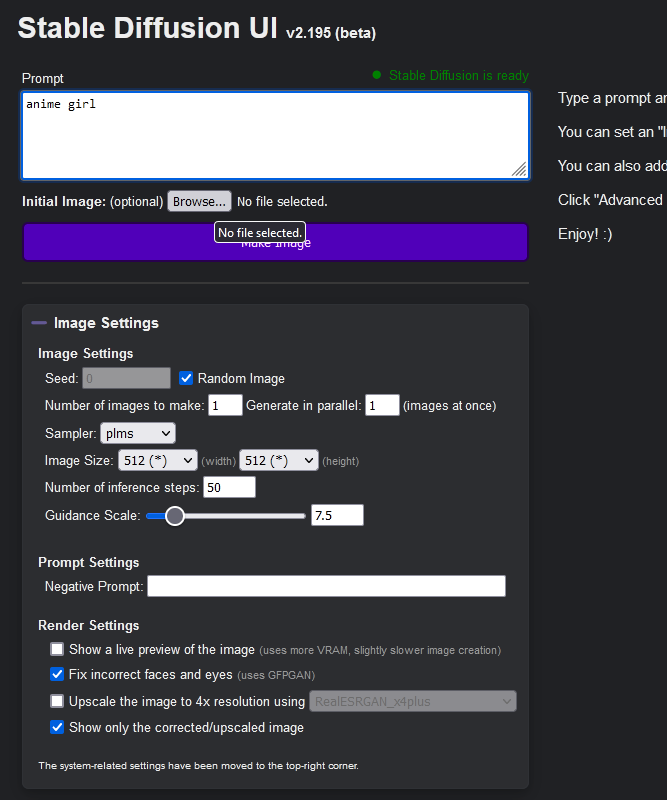
Task: Click the 'Enjoy! :)' text on the right
Action: point(585,234)
